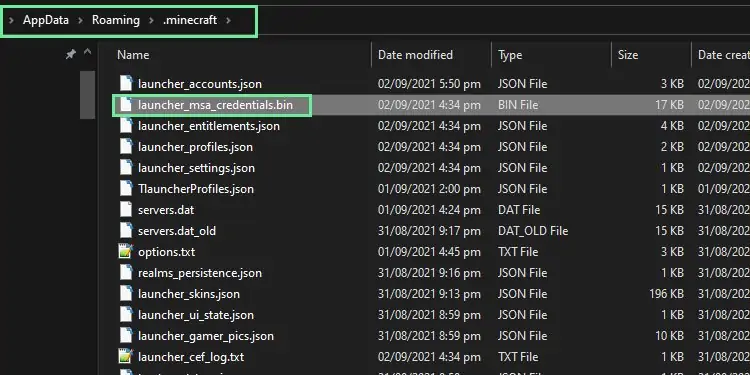The height and width of the screenshot is (375, 750).
Task: Select launcher_profiles.json file name
Action: [195, 147]
